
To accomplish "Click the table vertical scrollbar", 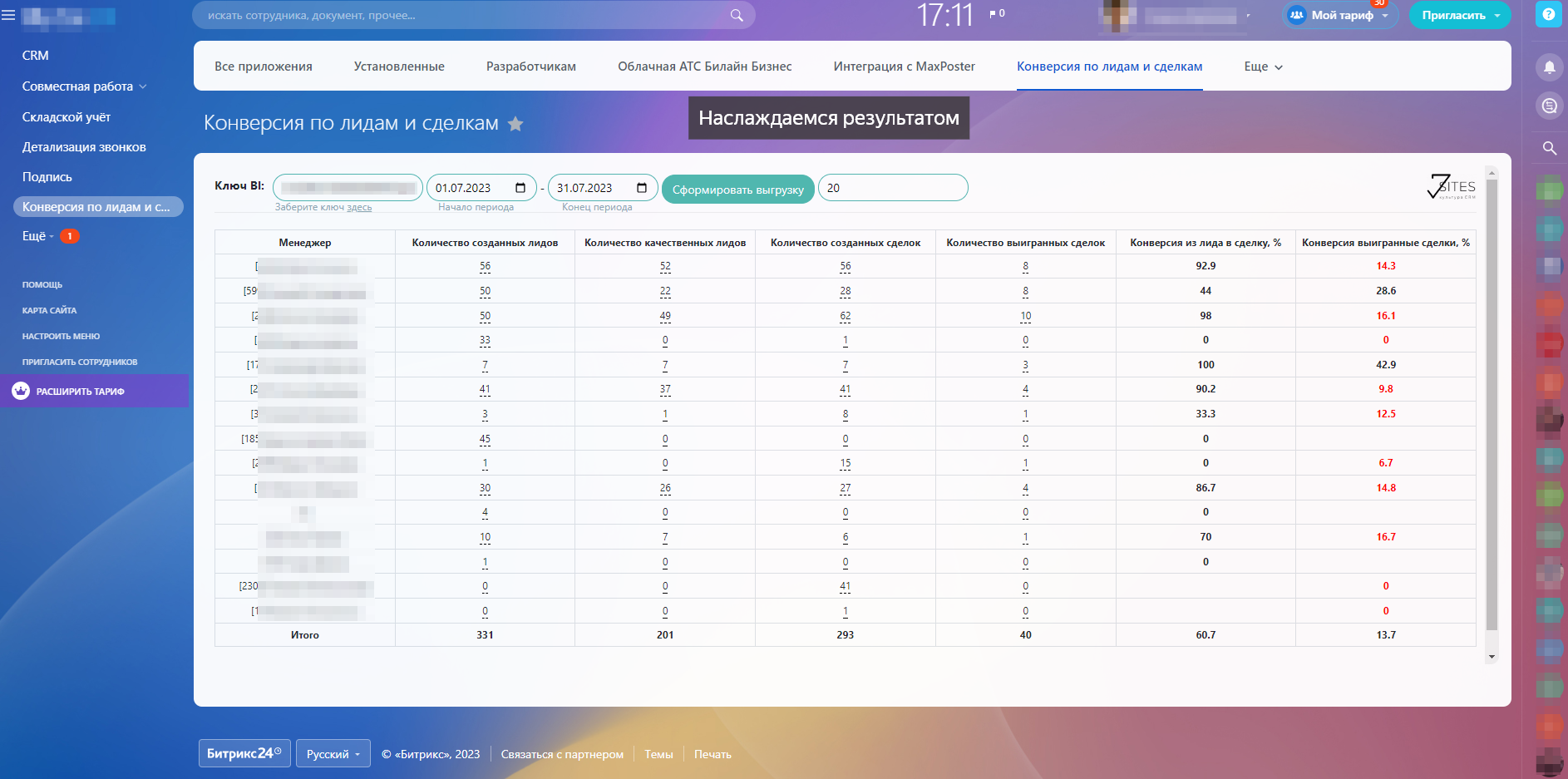I will click(1492, 399).
